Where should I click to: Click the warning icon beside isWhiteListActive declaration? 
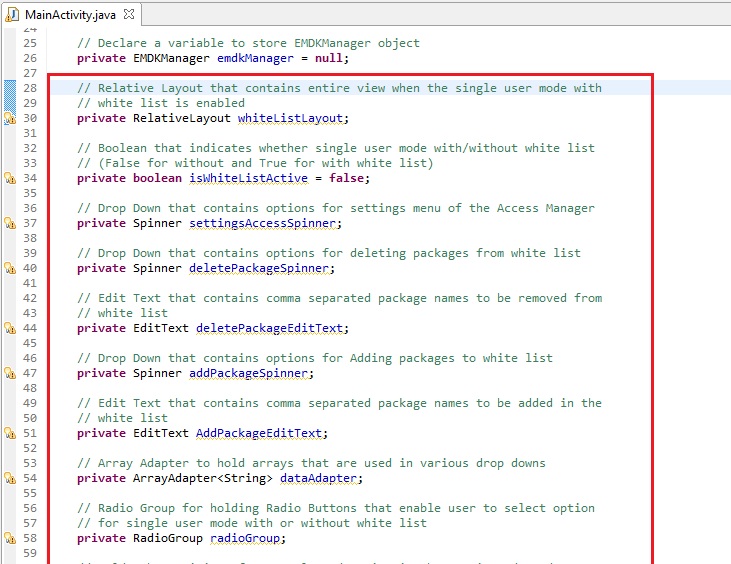click(10, 178)
